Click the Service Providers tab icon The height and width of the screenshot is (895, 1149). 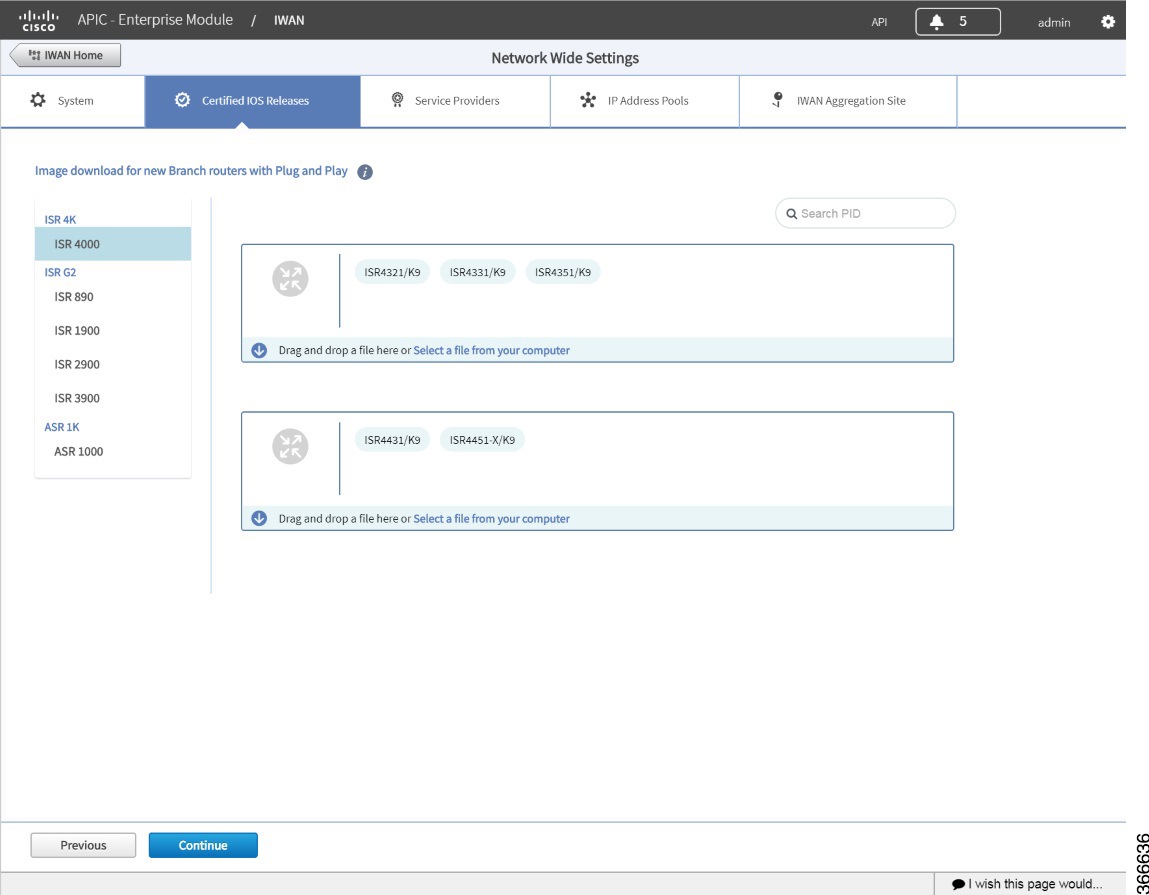[397, 100]
